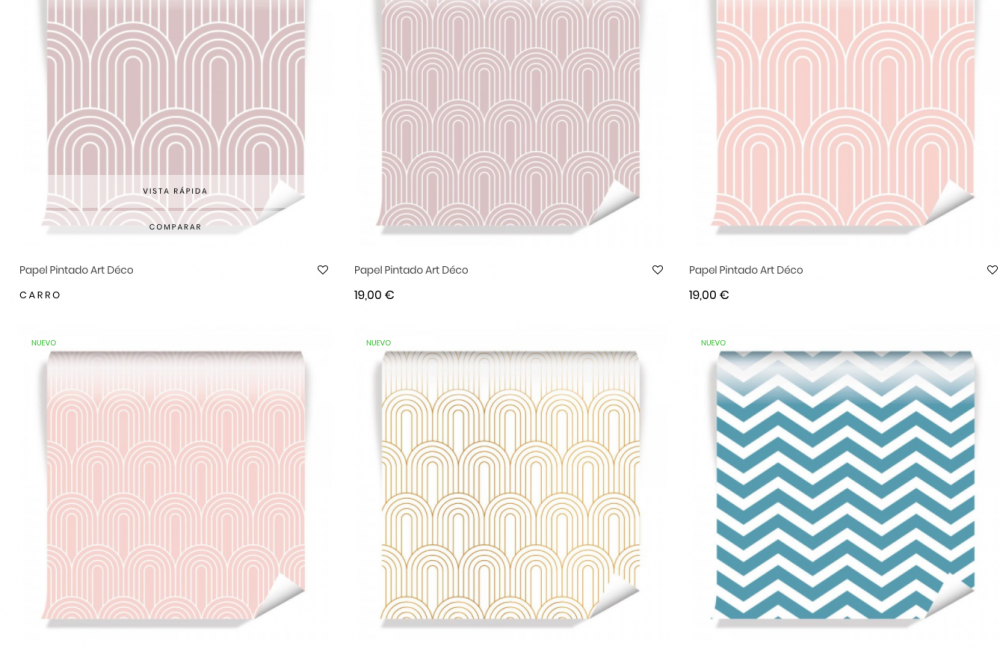Open the blue chevron zigzag wallpaper
This screenshot has width=1000, height=649.
click(x=844, y=486)
